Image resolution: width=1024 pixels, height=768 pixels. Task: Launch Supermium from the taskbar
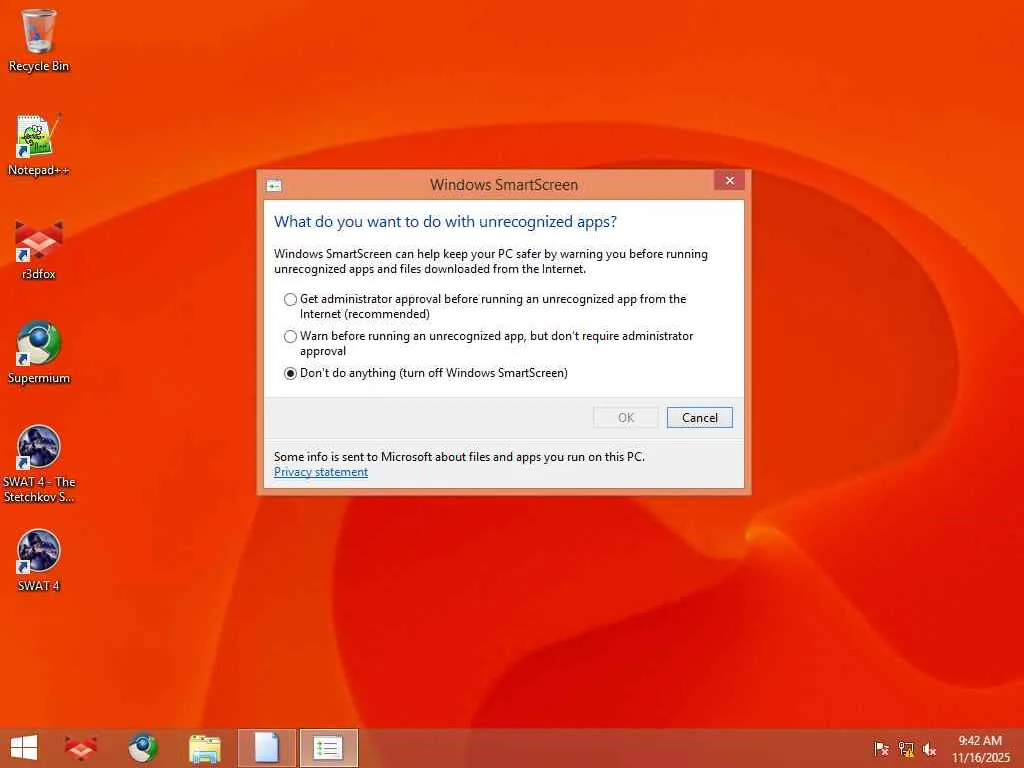coord(142,748)
